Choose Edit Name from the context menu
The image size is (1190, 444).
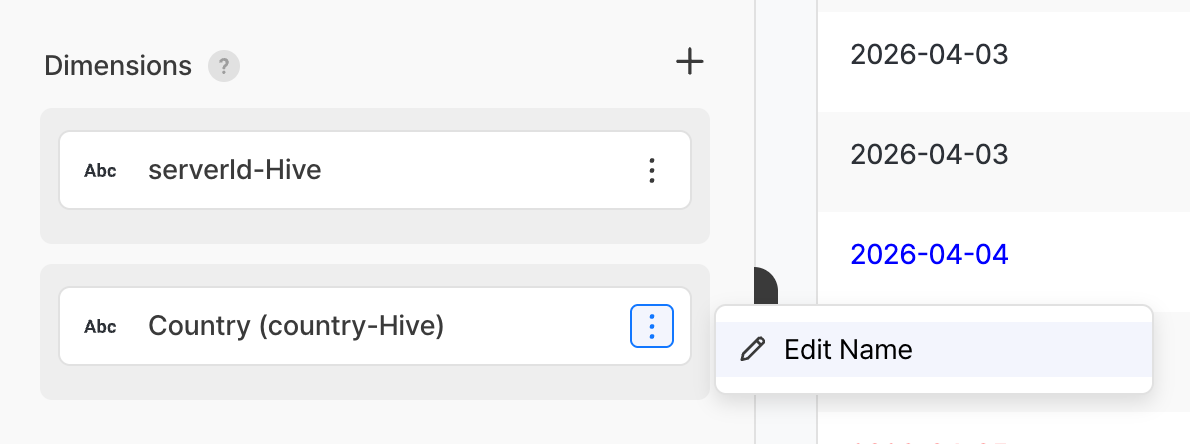point(848,350)
